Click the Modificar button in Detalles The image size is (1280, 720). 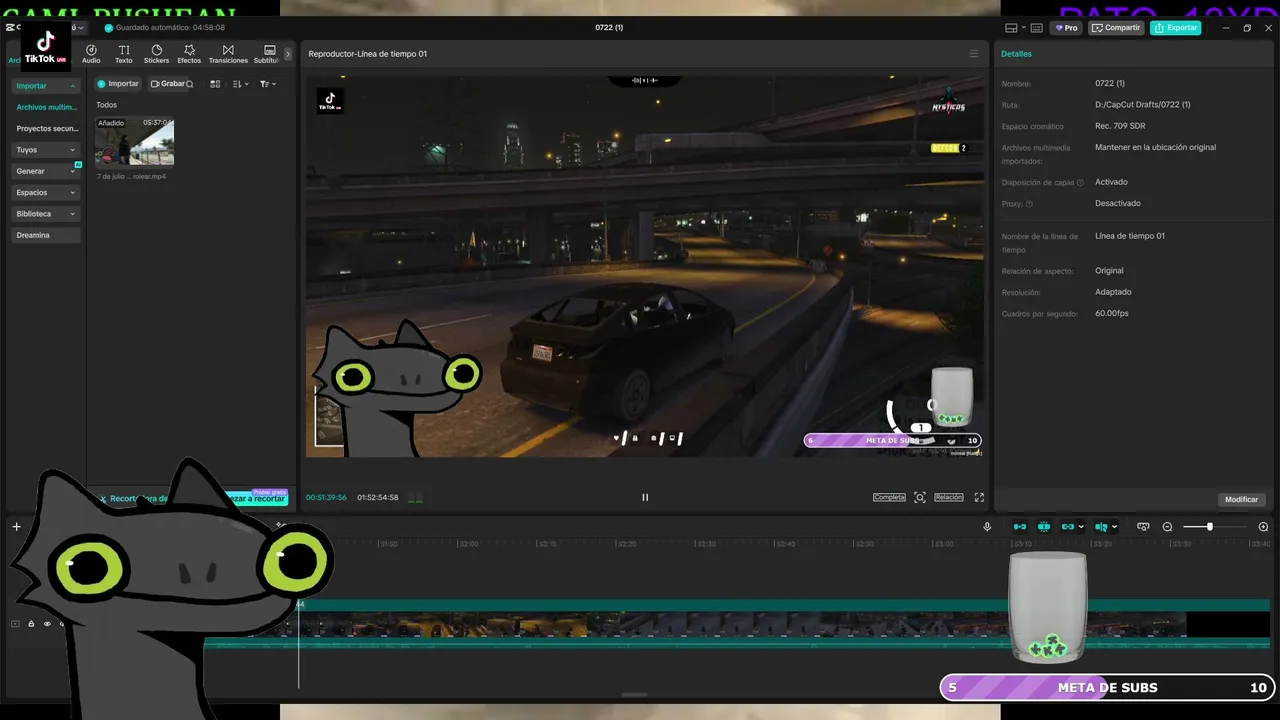pos(1242,499)
